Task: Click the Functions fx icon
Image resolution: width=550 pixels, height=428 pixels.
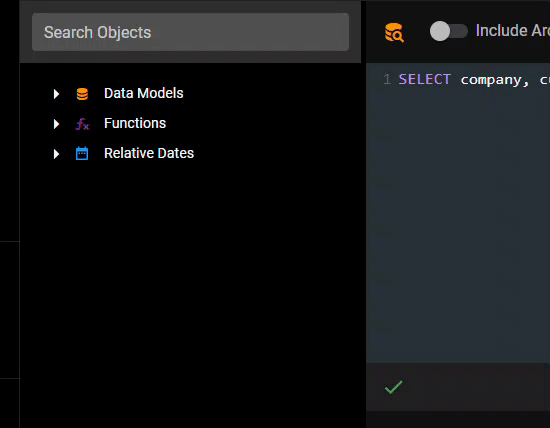Action: 82,124
